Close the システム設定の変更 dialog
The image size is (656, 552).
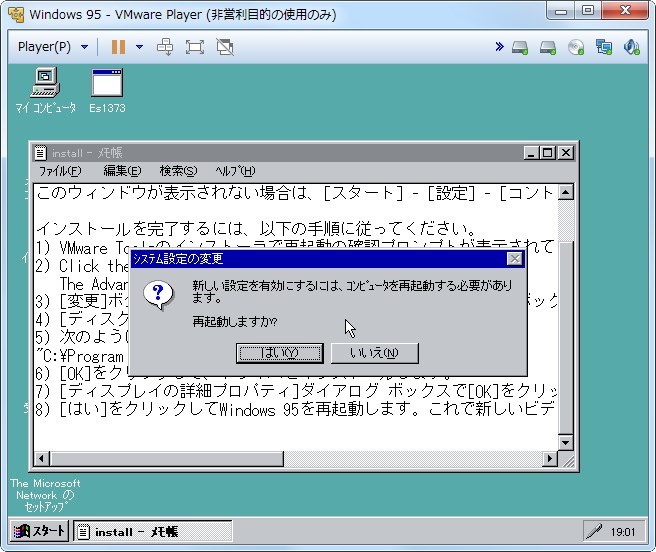tap(515, 259)
